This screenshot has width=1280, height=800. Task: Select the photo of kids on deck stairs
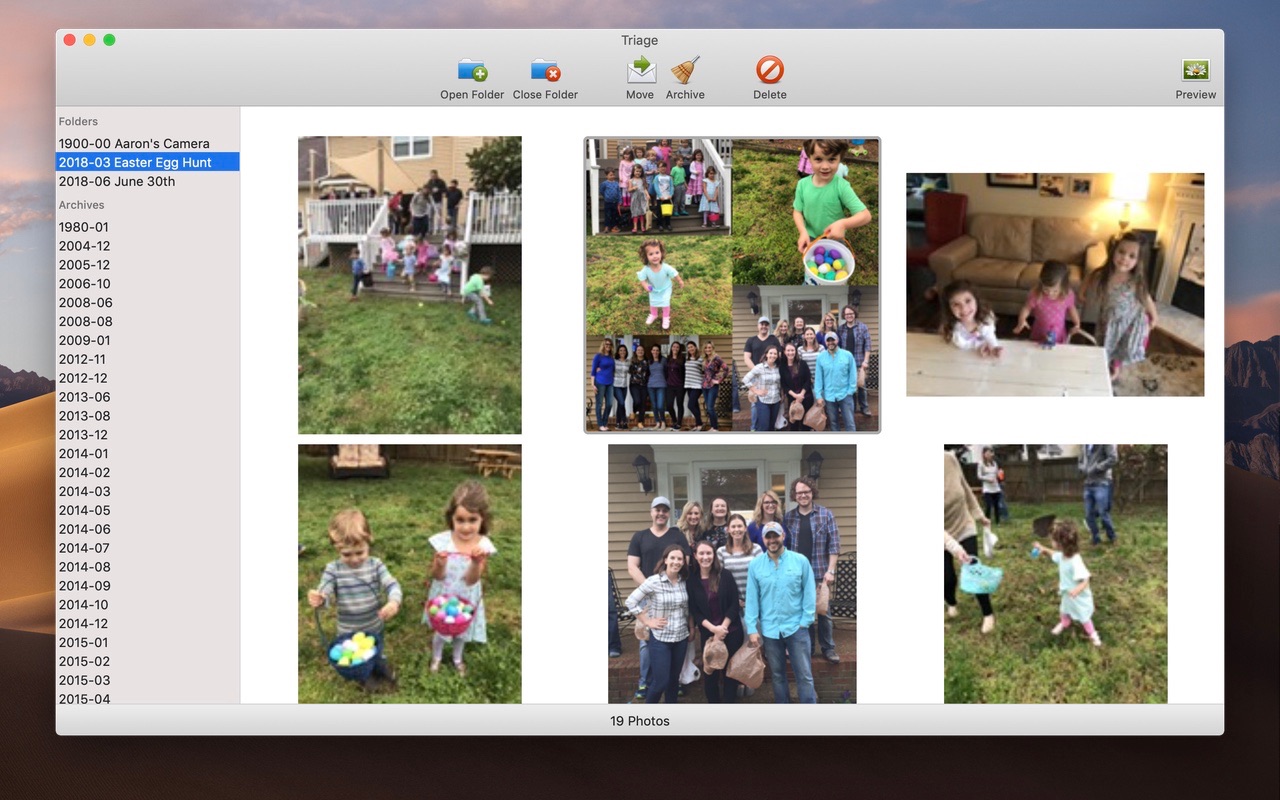(x=410, y=285)
